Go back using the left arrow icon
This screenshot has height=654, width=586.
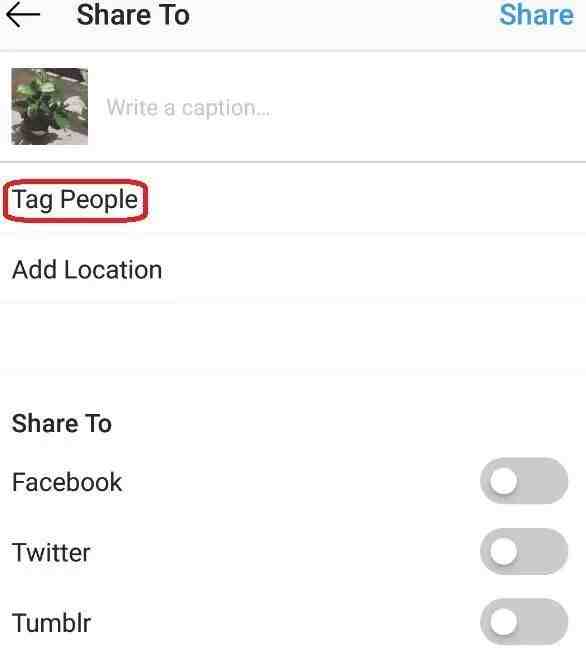pyautogui.click(x=23, y=15)
